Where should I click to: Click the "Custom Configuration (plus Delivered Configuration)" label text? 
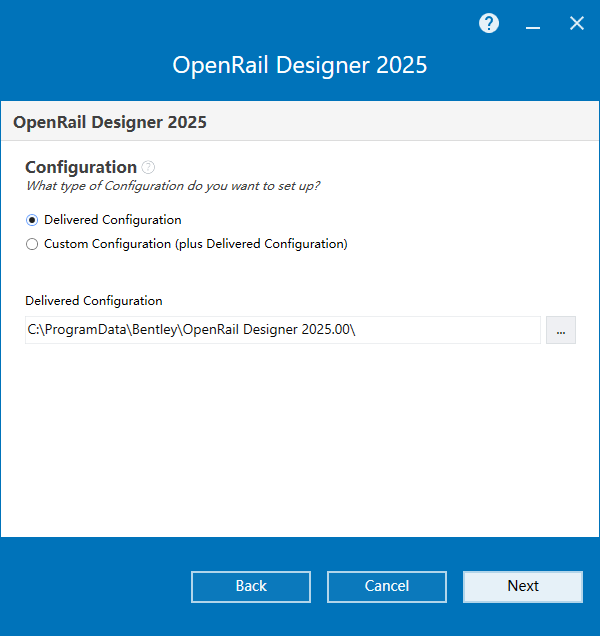point(195,244)
